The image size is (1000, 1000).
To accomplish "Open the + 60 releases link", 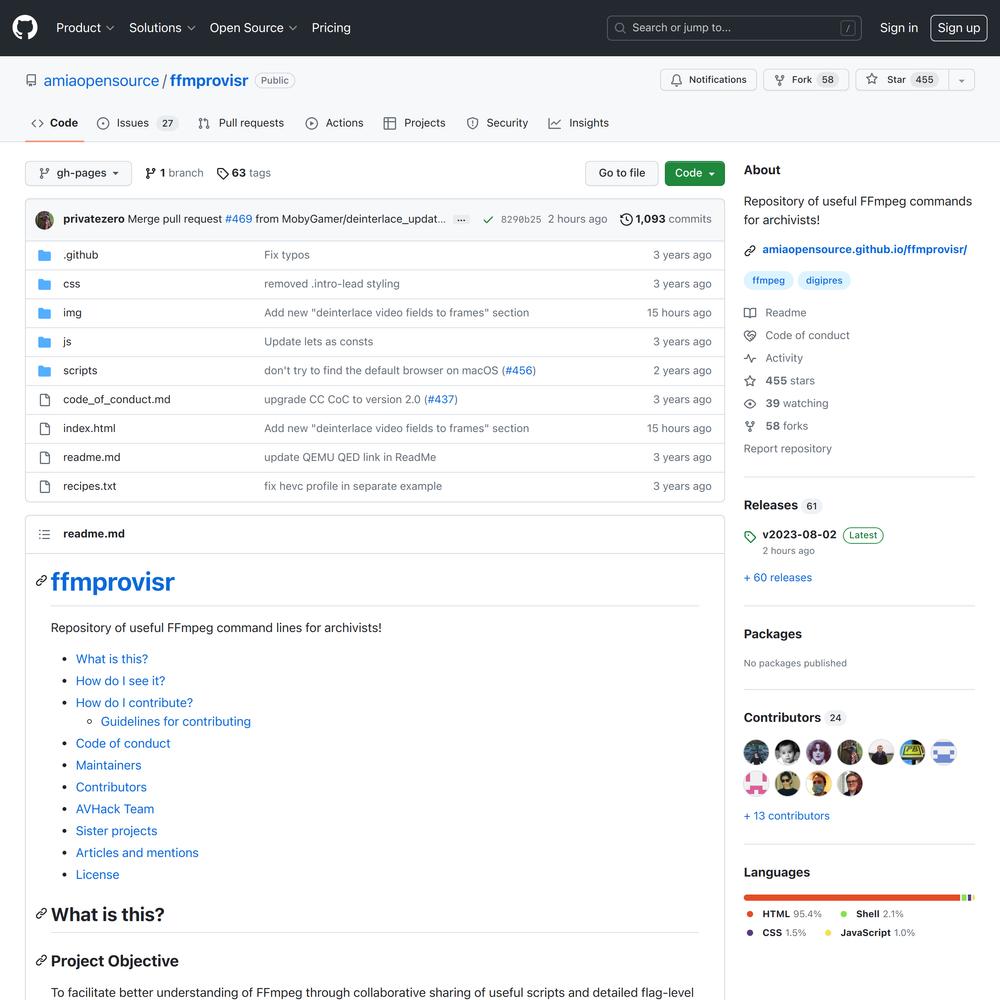I will [x=777, y=577].
